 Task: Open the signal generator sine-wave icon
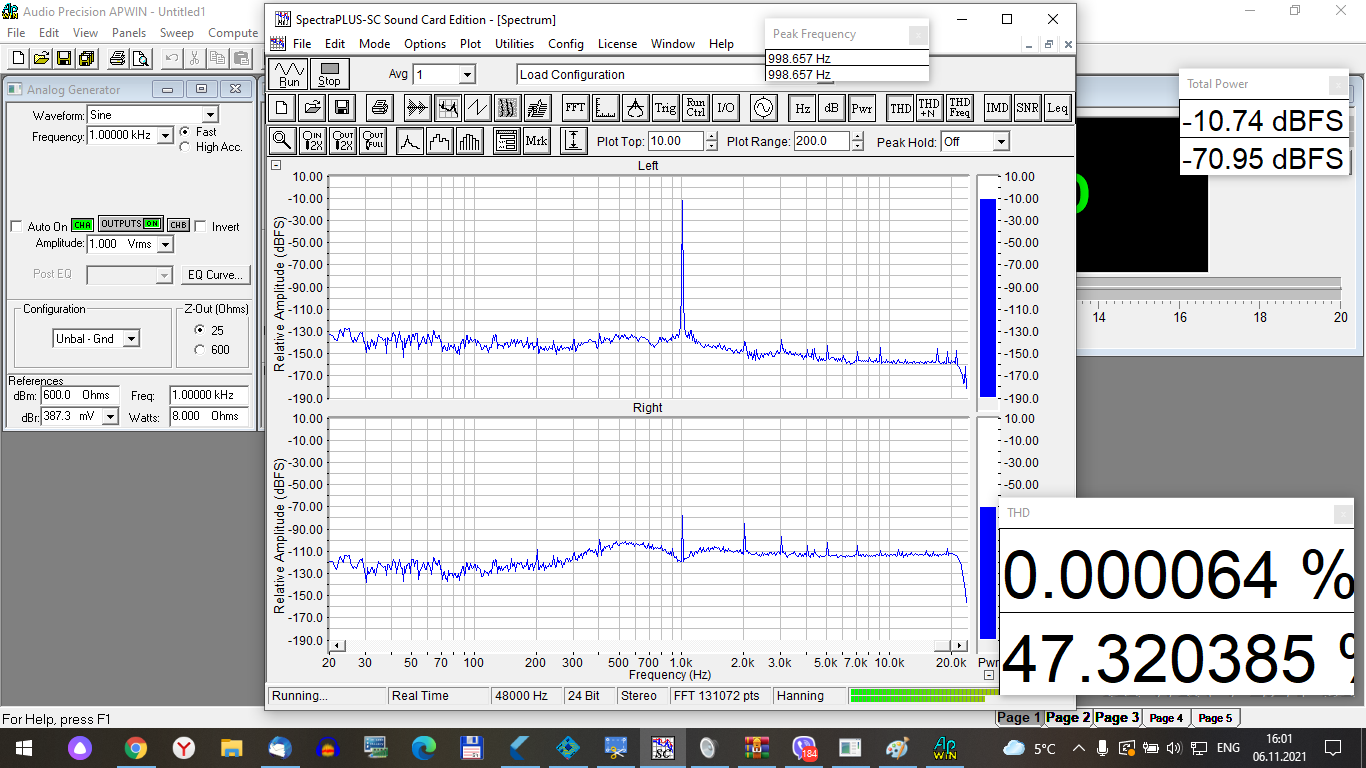[x=763, y=107]
